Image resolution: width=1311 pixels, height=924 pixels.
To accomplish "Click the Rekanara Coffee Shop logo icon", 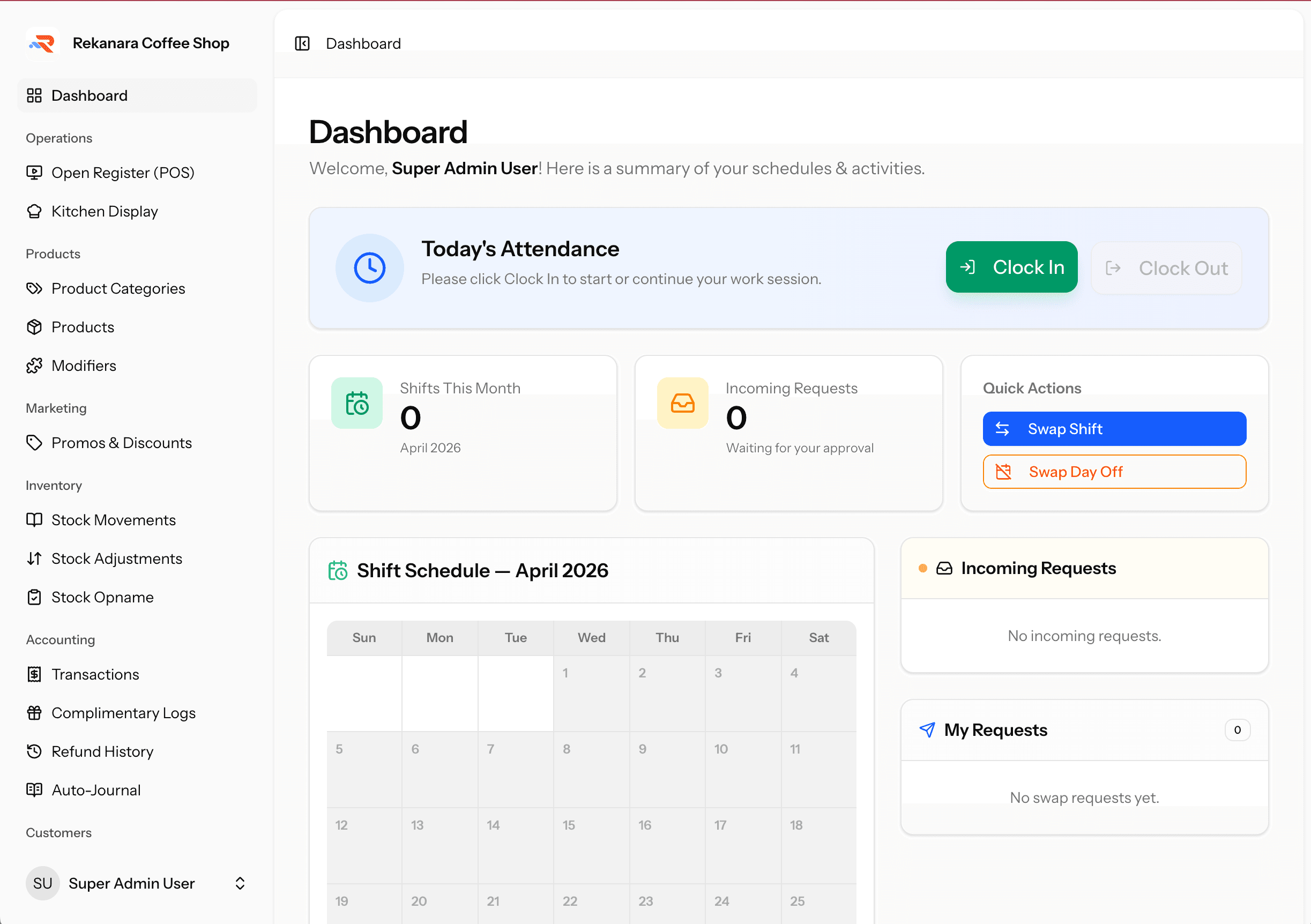I will pyautogui.click(x=43, y=43).
